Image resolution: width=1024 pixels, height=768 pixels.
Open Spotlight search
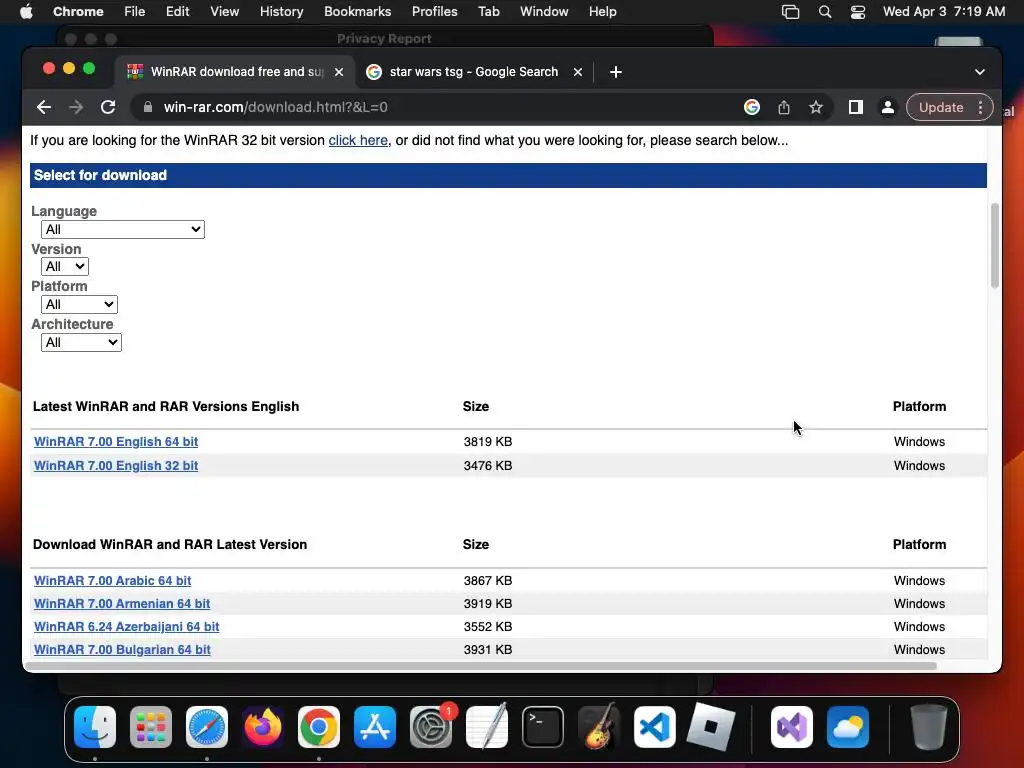point(825,12)
